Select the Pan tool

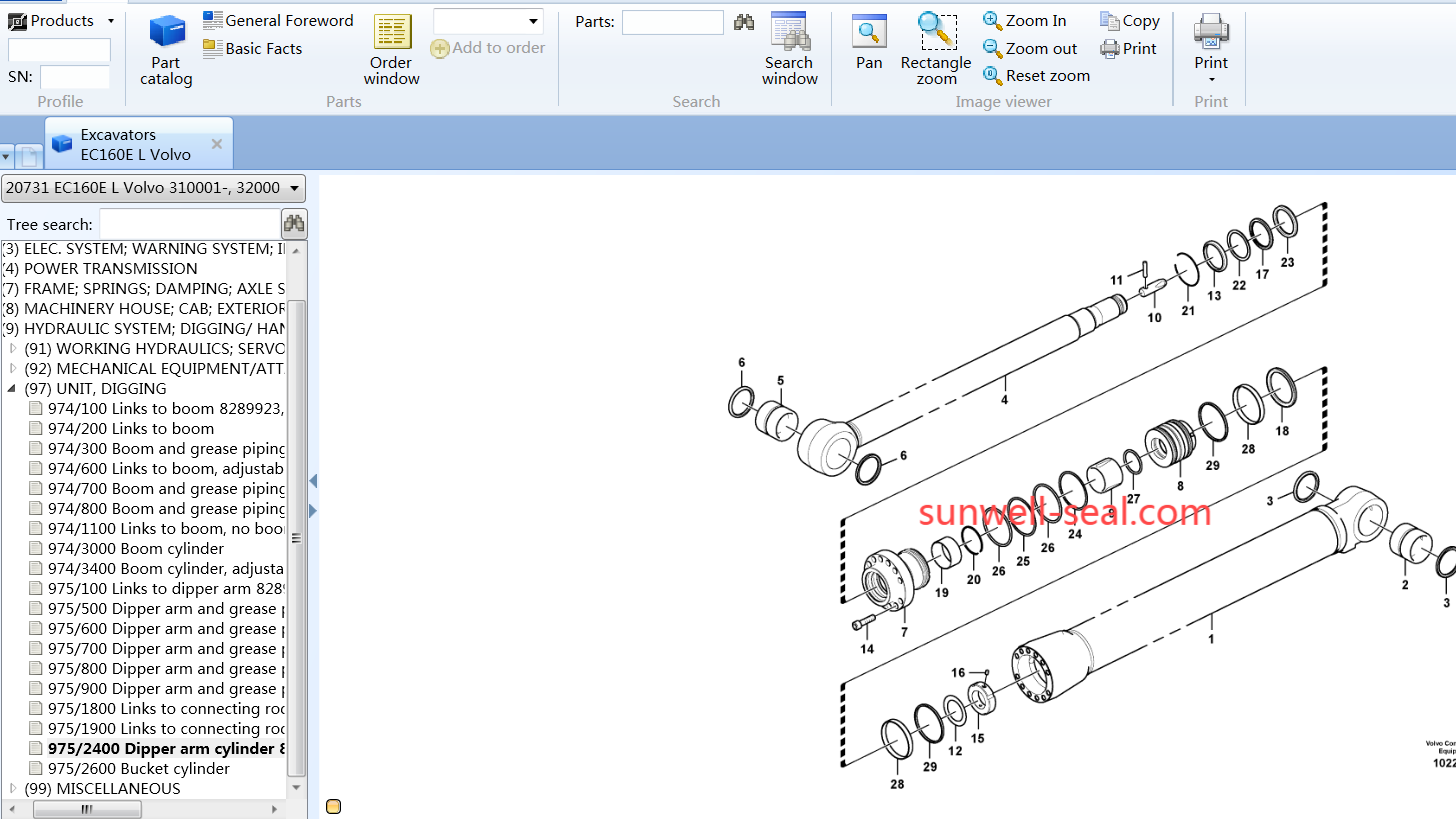click(869, 43)
